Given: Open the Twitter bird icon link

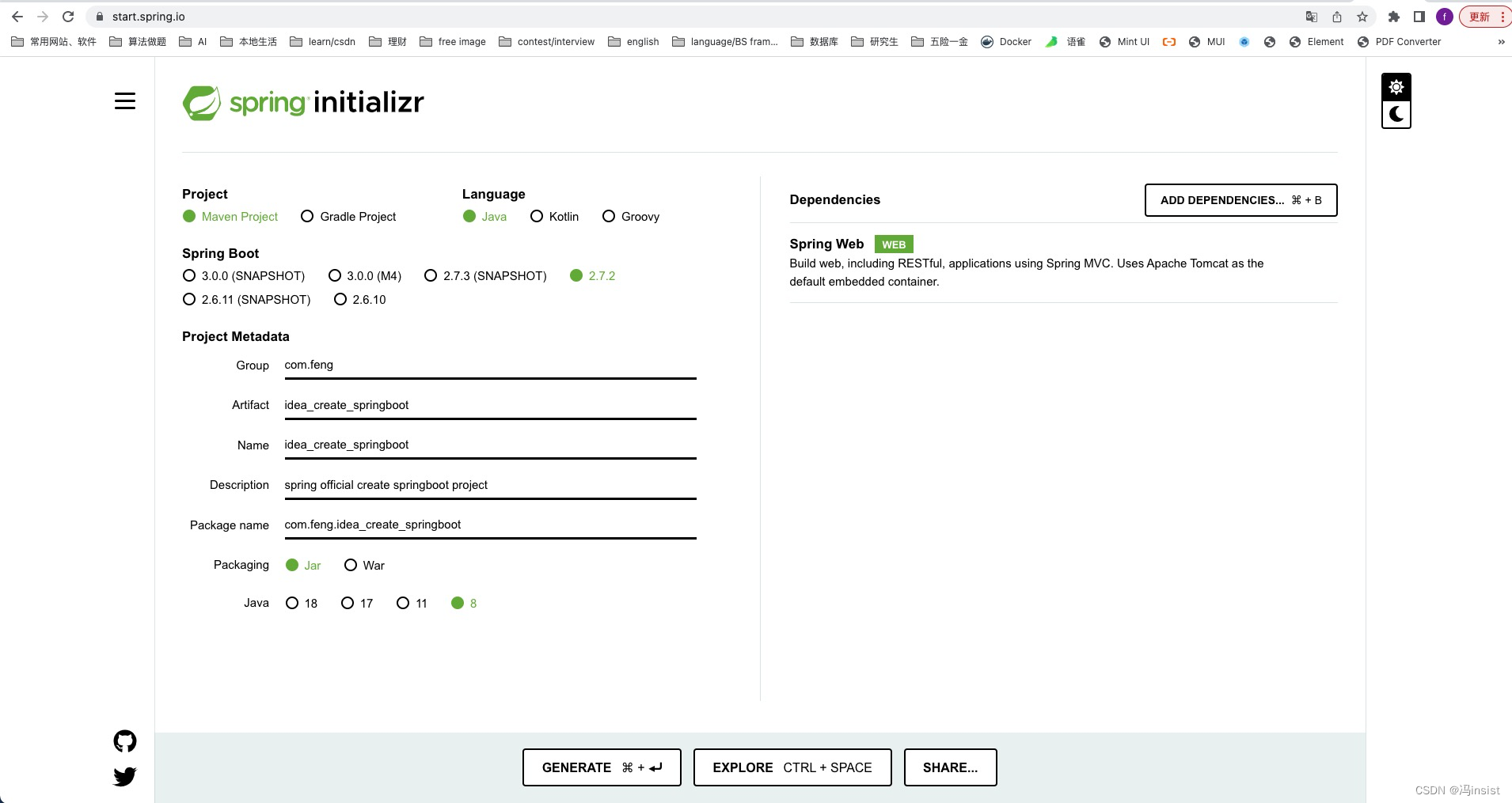Looking at the screenshot, I should tap(125, 776).
